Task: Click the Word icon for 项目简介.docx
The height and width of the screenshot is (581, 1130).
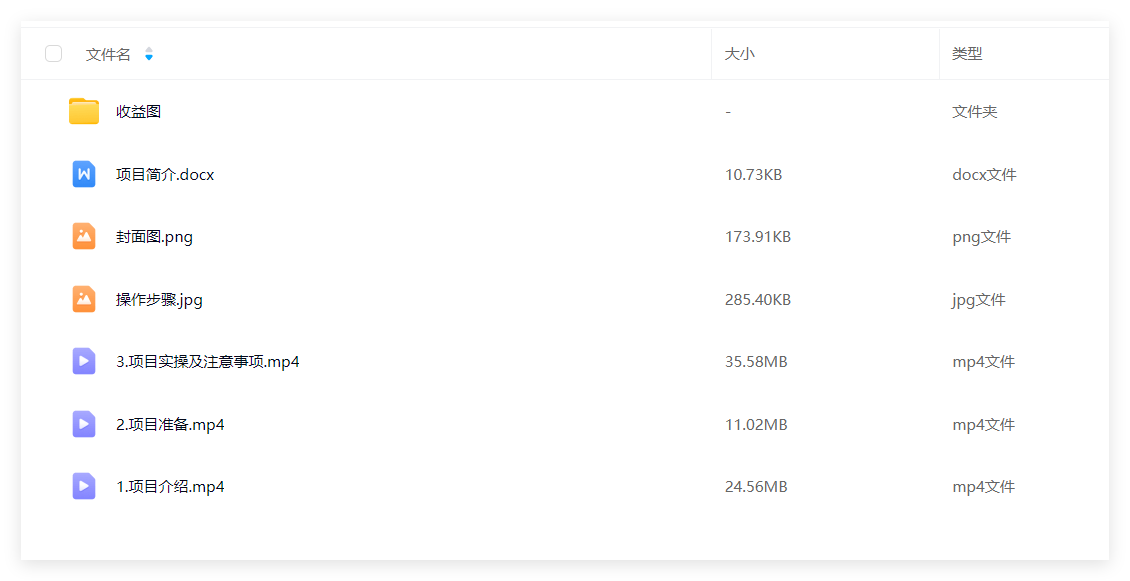Action: [x=84, y=174]
